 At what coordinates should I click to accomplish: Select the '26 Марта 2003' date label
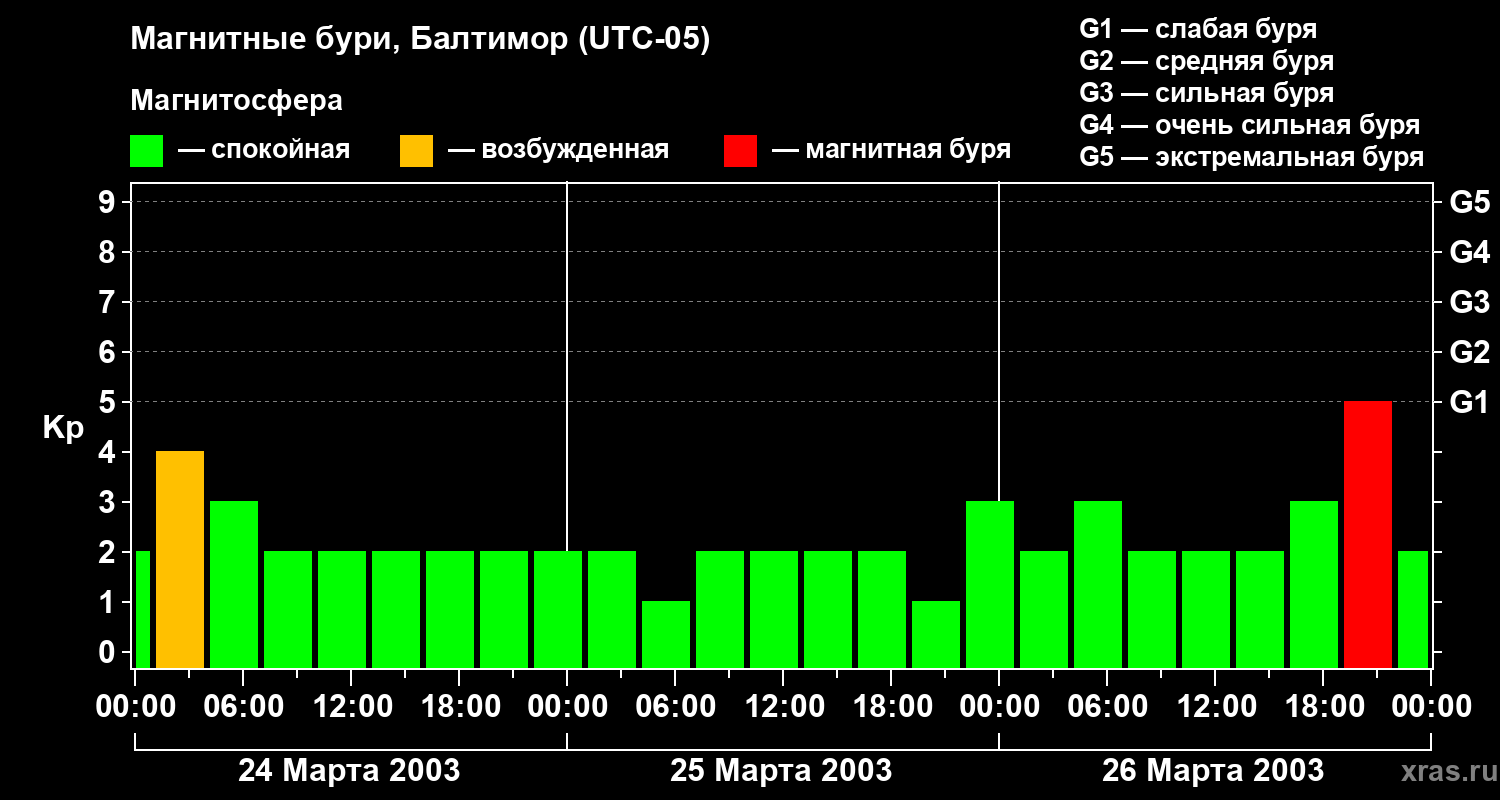tap(1212, 771)
